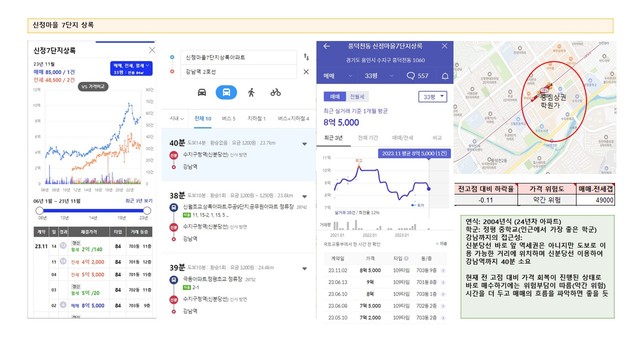Select the 비교 chart tab

[437, 138]
